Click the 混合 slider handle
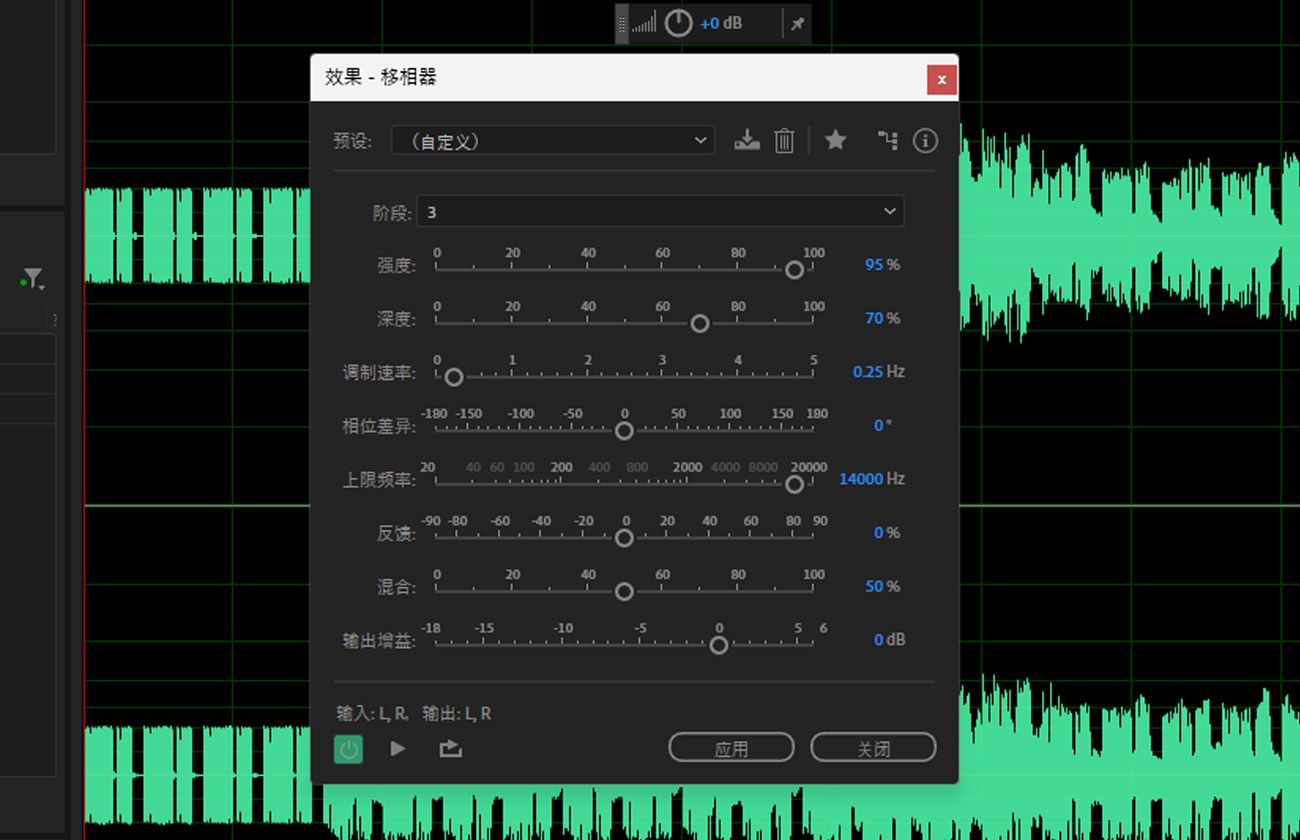The height and width of the screenshot is (840, 1300). [x=624, y=591]
